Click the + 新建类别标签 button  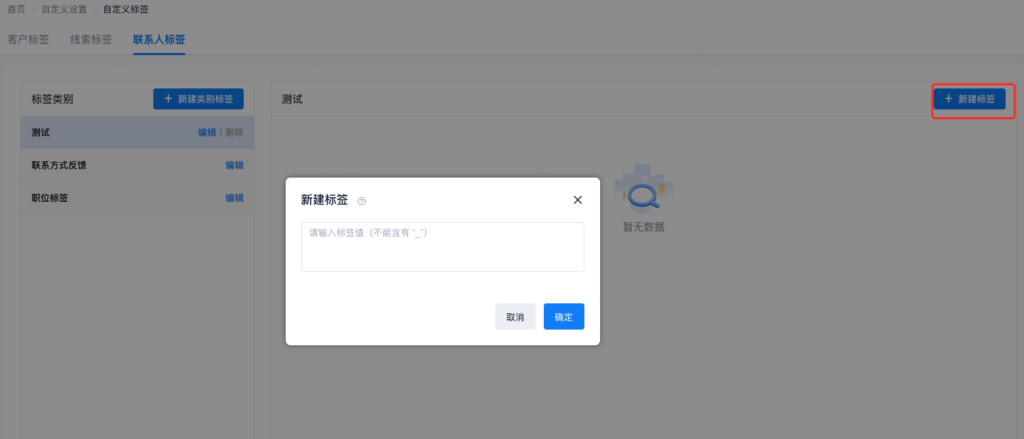pos(198,99)
